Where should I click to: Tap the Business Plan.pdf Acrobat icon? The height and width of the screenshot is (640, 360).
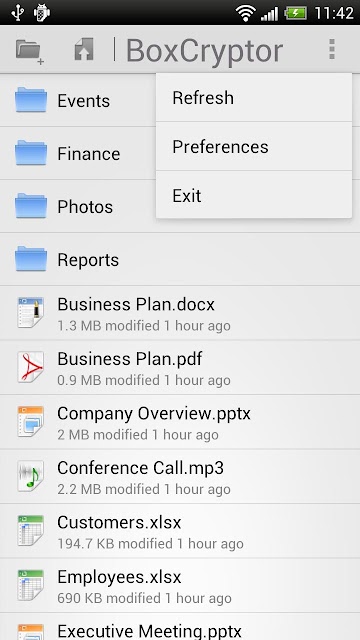click(x=31, y=367)
